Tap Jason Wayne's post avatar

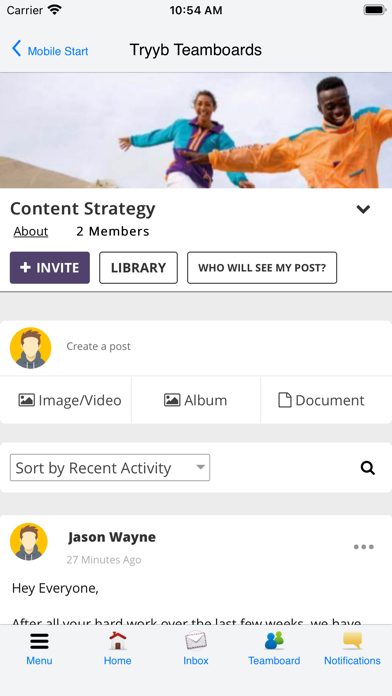[28, 542]
